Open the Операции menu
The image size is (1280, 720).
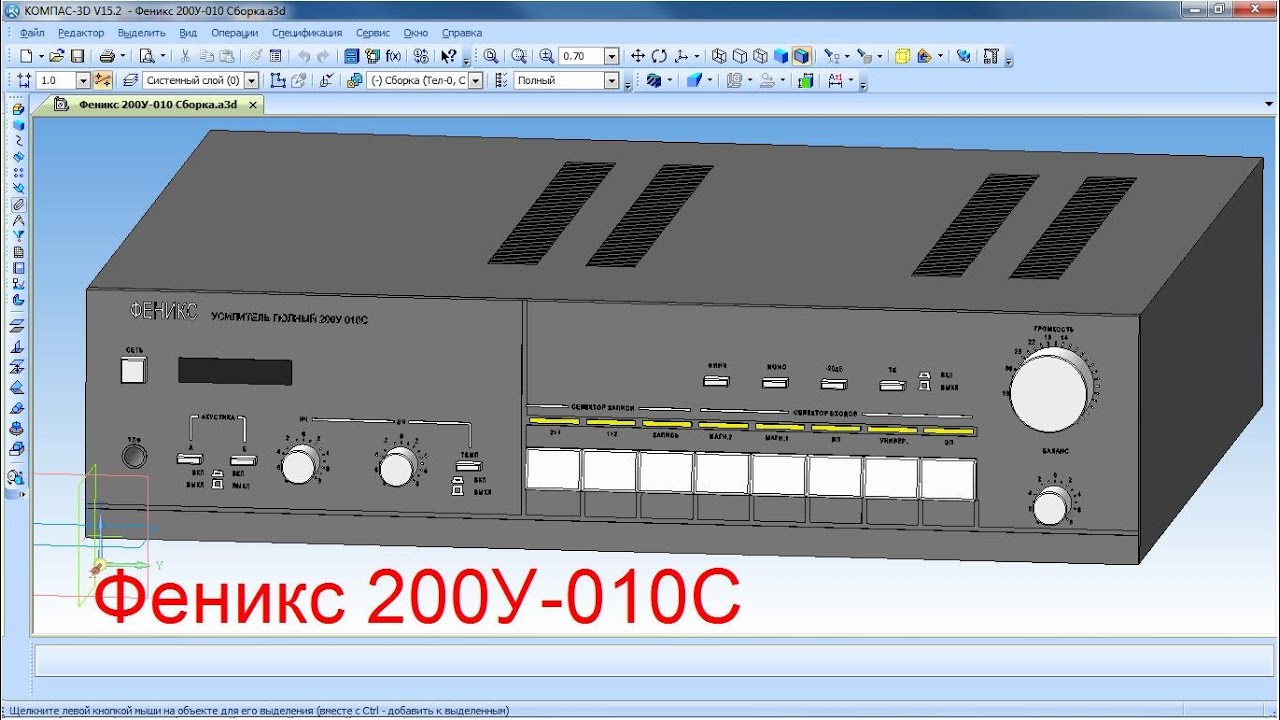(x=235, y=33)
